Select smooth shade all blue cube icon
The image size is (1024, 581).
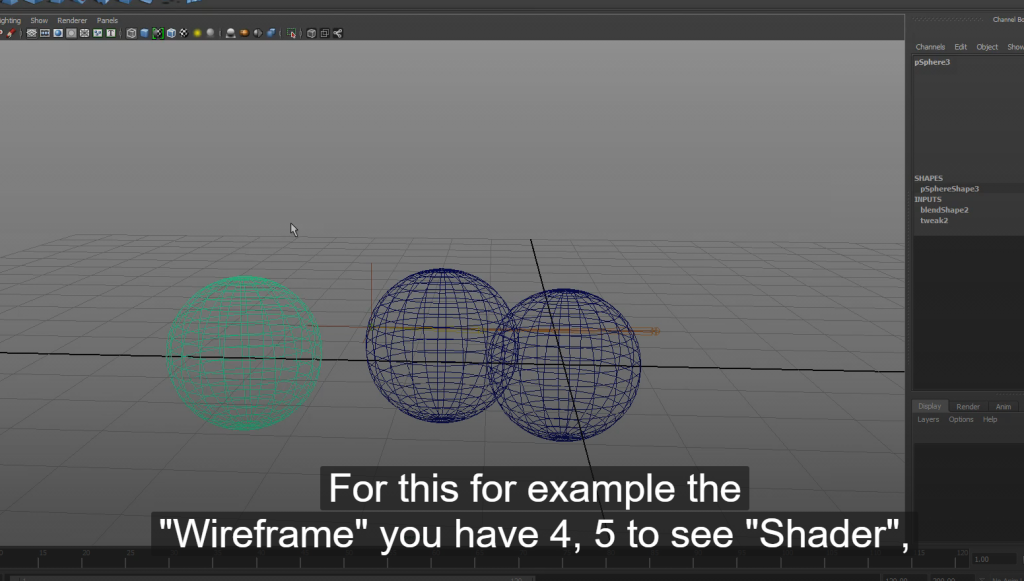pyautogui.click(x=144, y=33)
